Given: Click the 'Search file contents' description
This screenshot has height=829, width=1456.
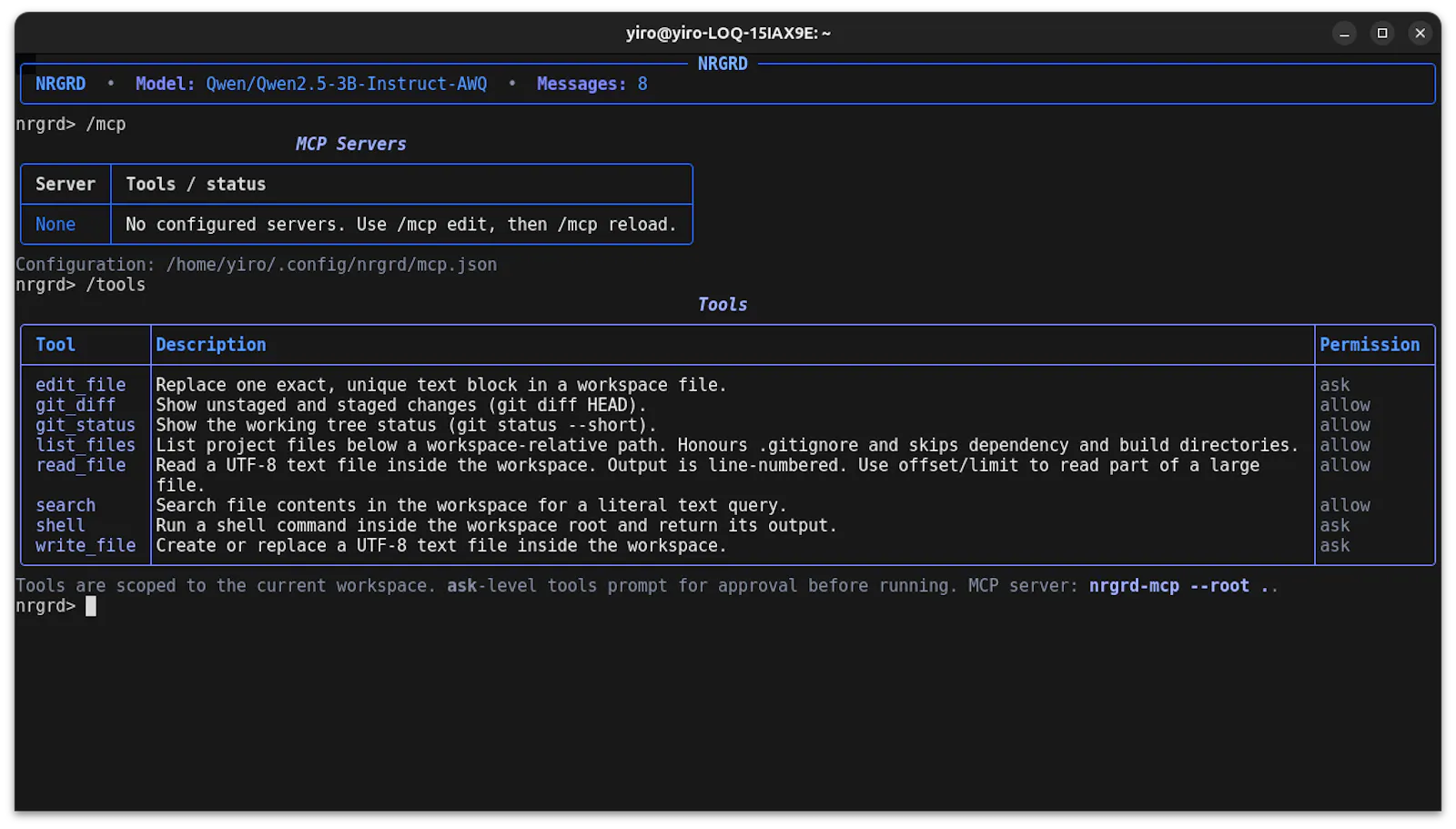Looking at the screenshot, I should (x=471, y=505).
